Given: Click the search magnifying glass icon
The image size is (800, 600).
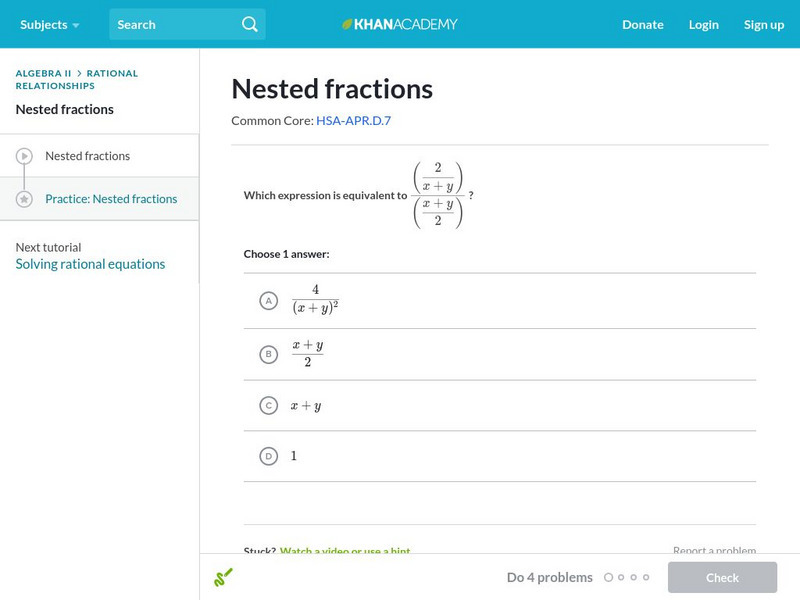Looking at the screenshot, I should [x=250, y=24].
